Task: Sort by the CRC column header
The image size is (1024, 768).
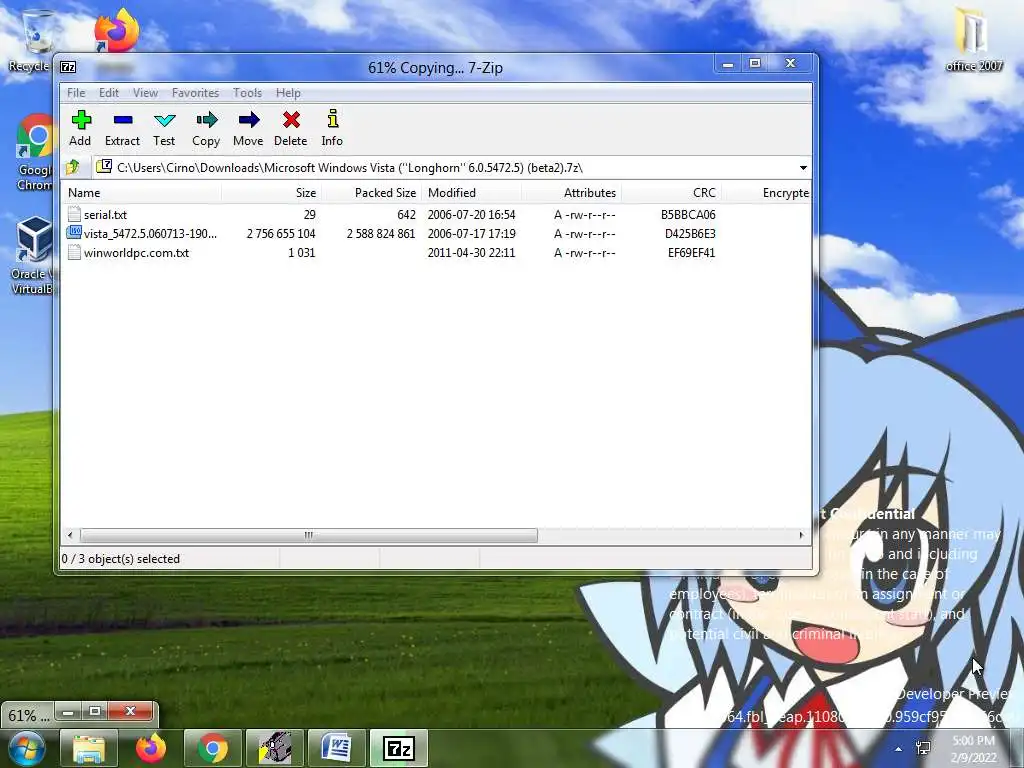Action: 671,193
